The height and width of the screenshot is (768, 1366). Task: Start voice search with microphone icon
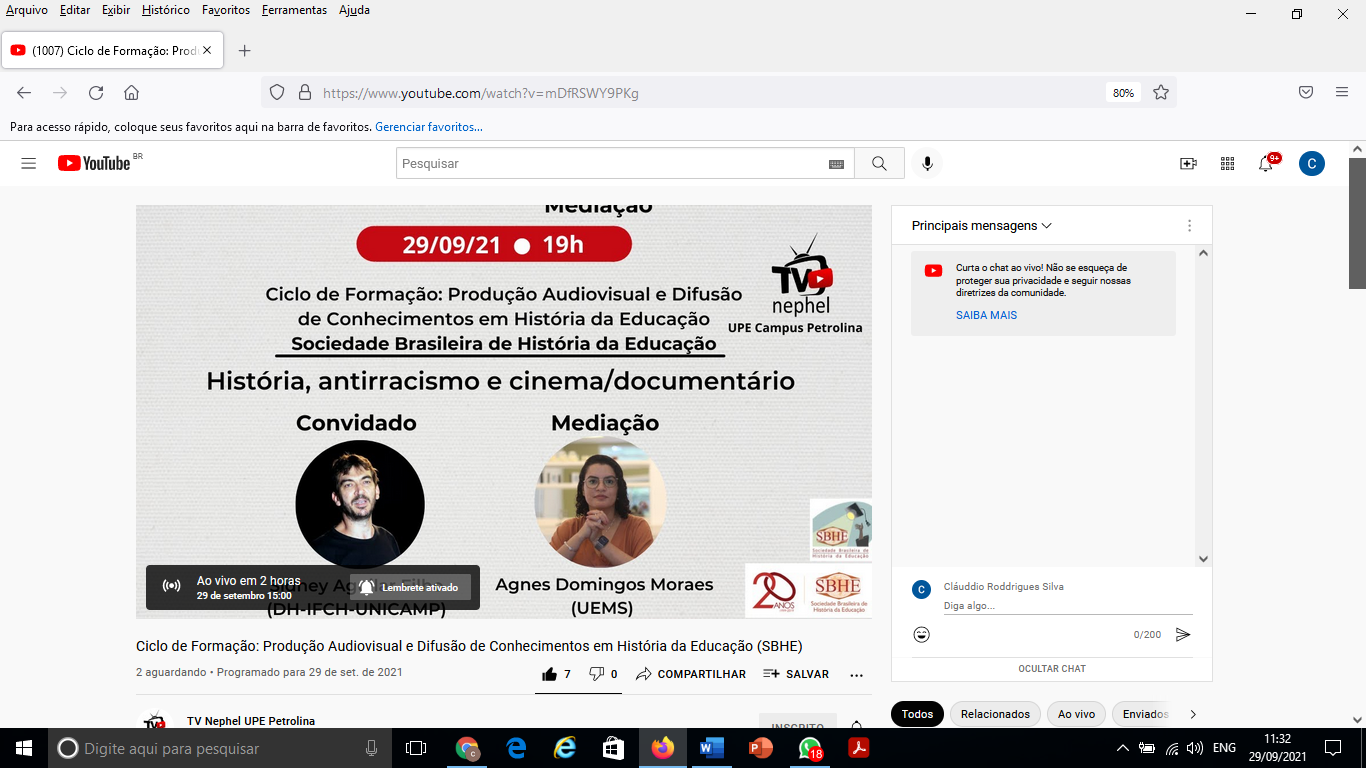927,163
